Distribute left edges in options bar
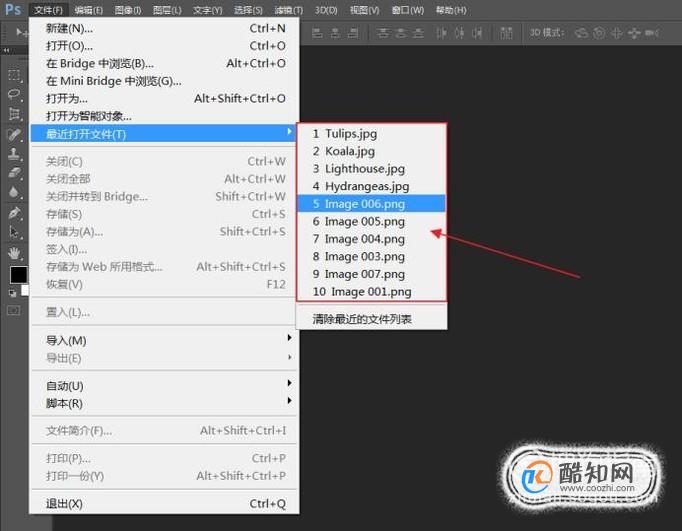 (441, 33)
